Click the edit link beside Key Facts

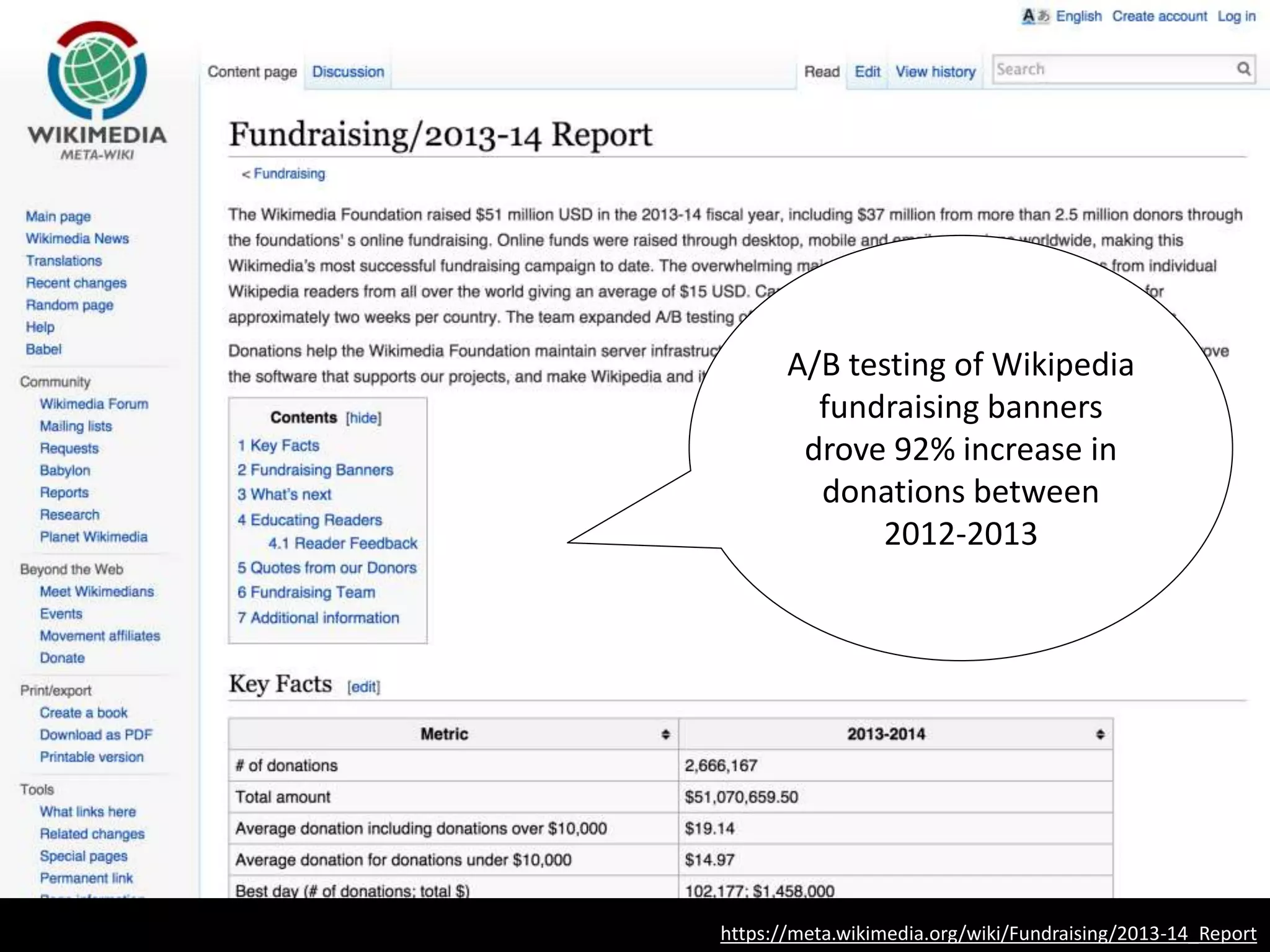364,687
